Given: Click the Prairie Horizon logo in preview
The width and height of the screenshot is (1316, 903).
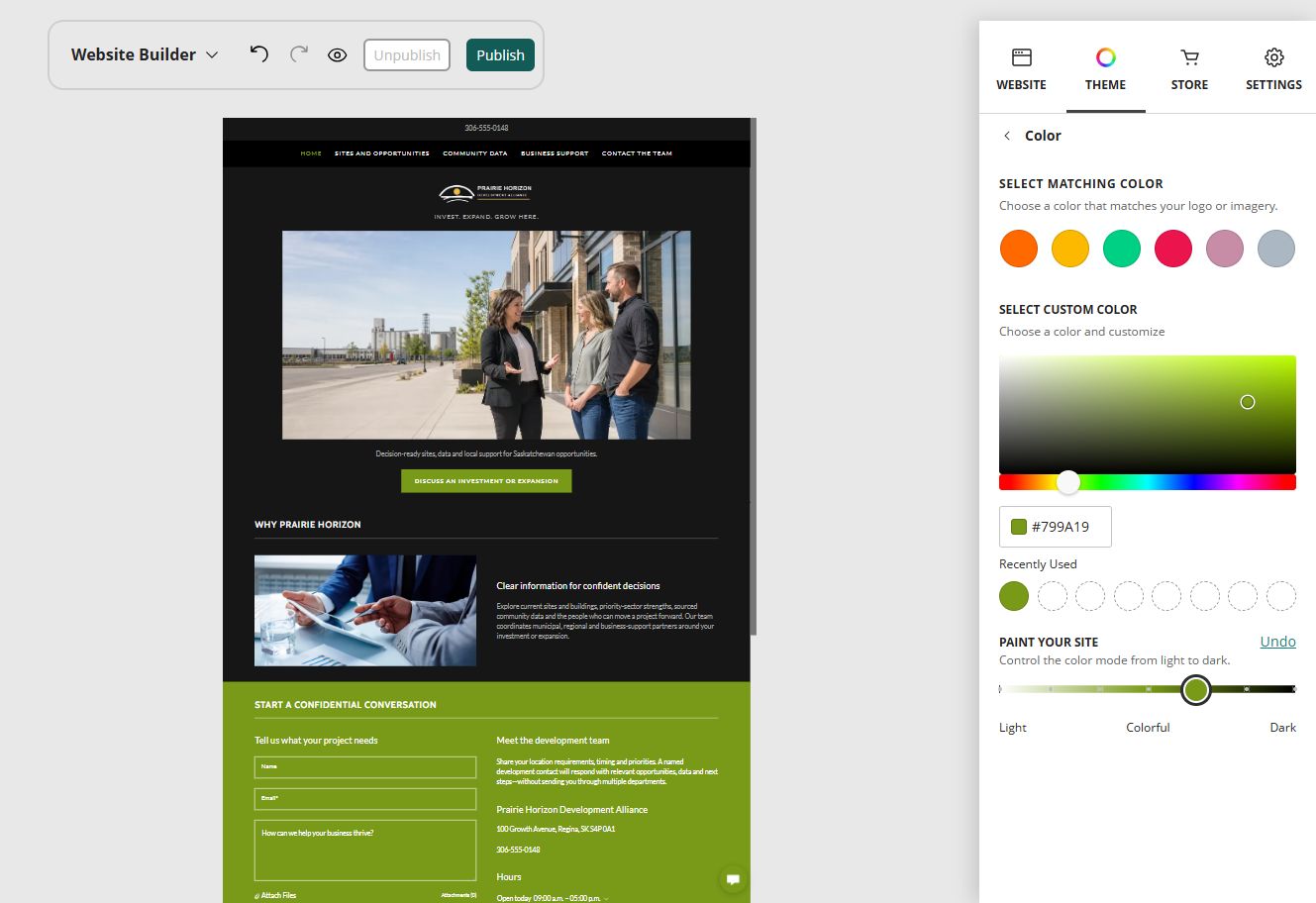Looking at the screenshot, I should 486,192.
